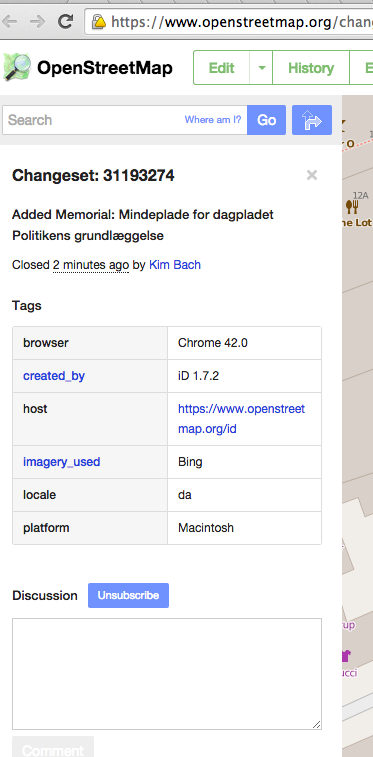The height and width of the screenshot is (757, 373).
Task: Expand the Edit dropdown arrow
Action: (261, 68)
